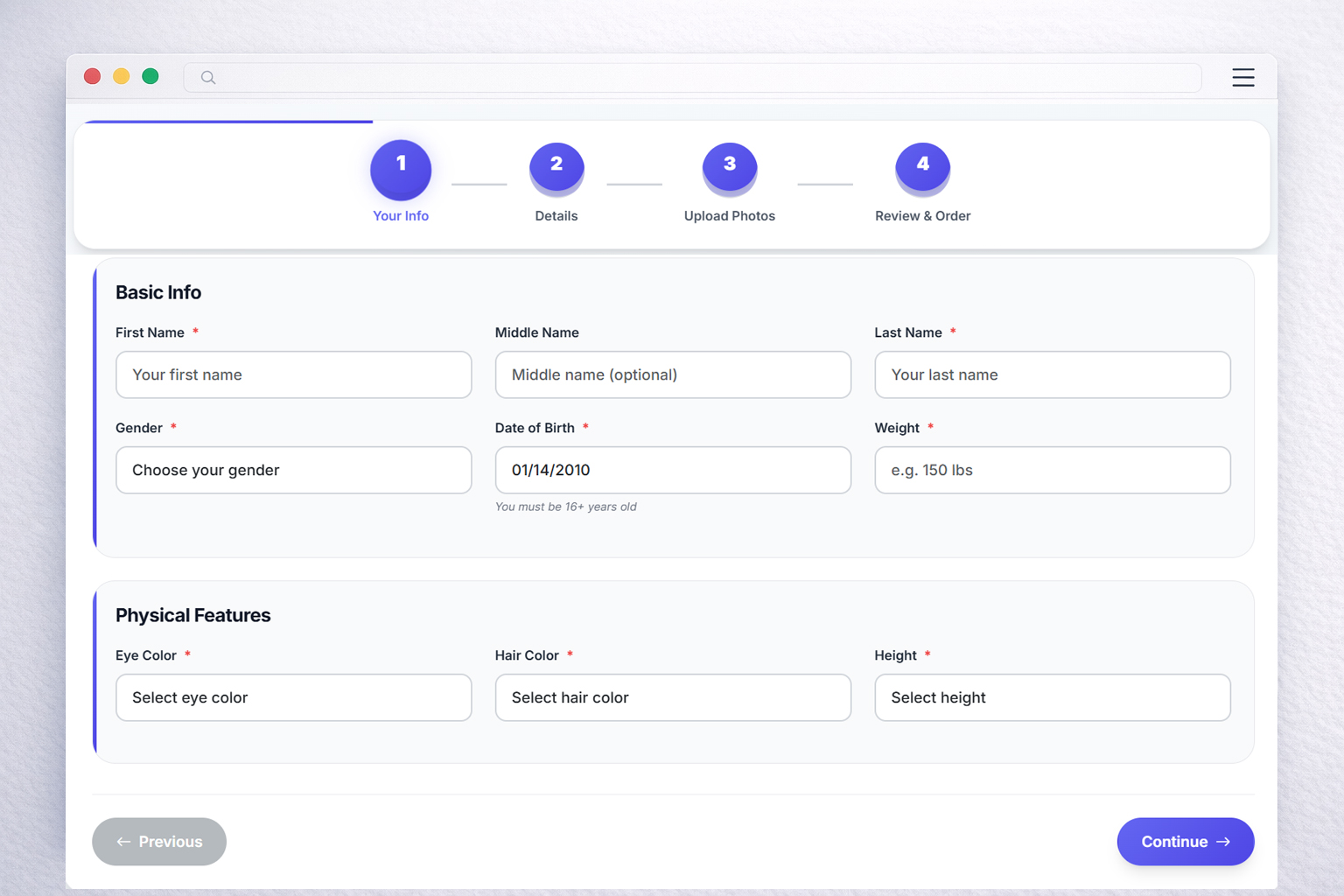Click the Previous button
Viewport: 1344px width, 896px height.
pyautogui.click(x=158, y=841)
